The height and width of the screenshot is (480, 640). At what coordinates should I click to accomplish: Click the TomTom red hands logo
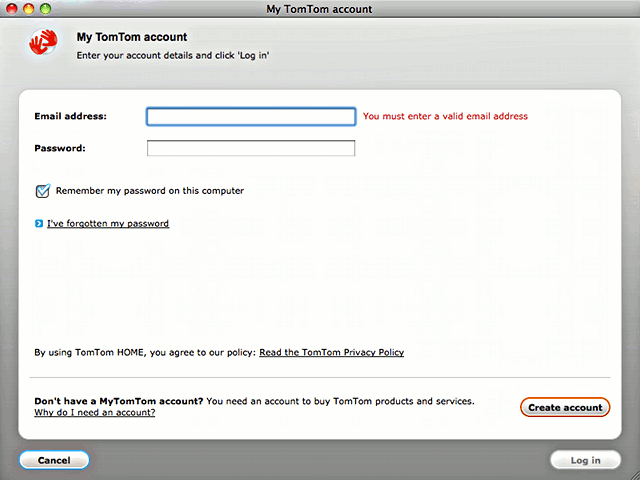pyautogui.click(x=42, y=43)
